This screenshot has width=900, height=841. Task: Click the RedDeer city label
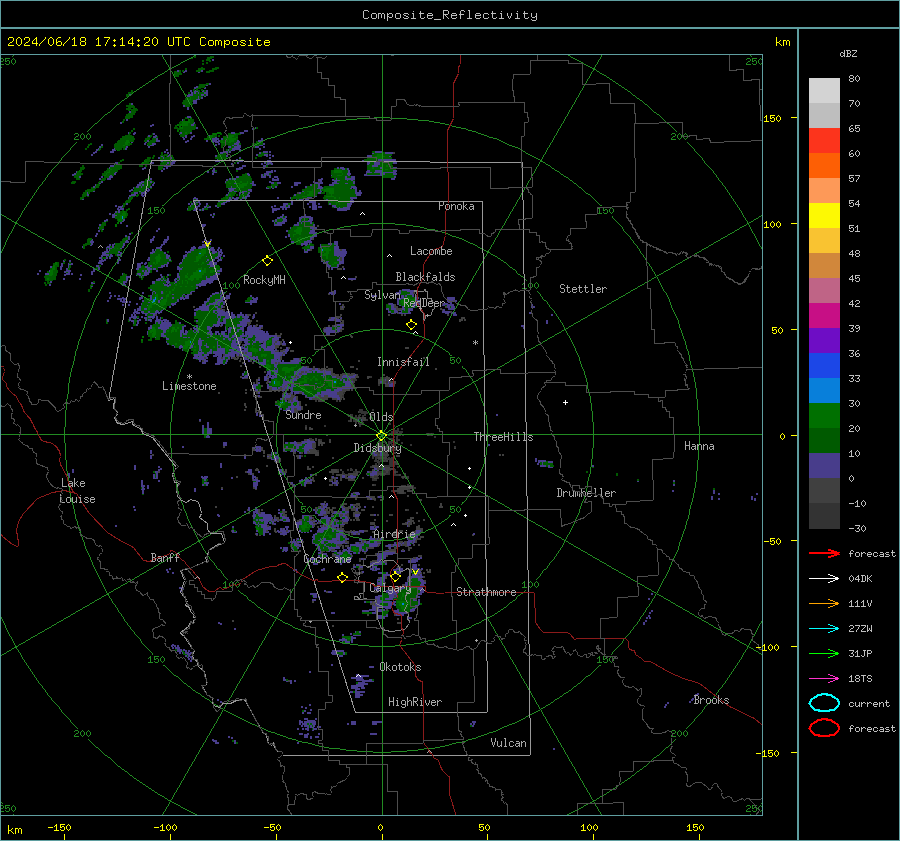[424, 303]
